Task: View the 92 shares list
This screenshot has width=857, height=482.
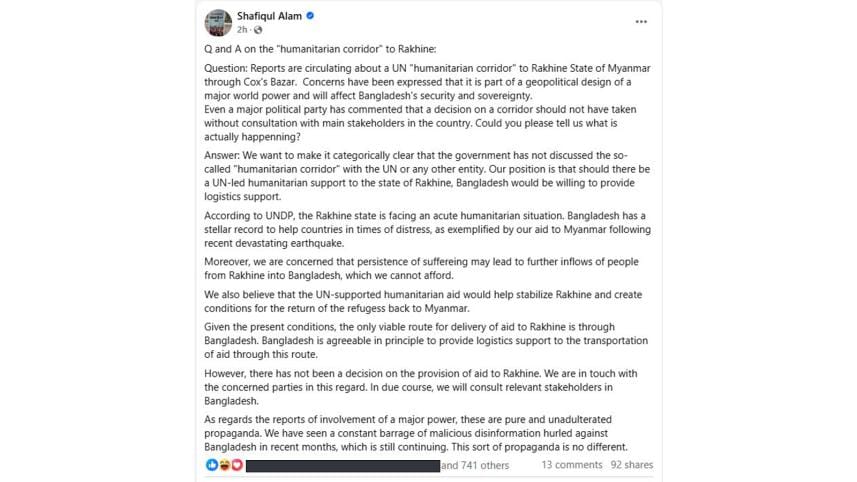Action: click(x=632, y=465)
